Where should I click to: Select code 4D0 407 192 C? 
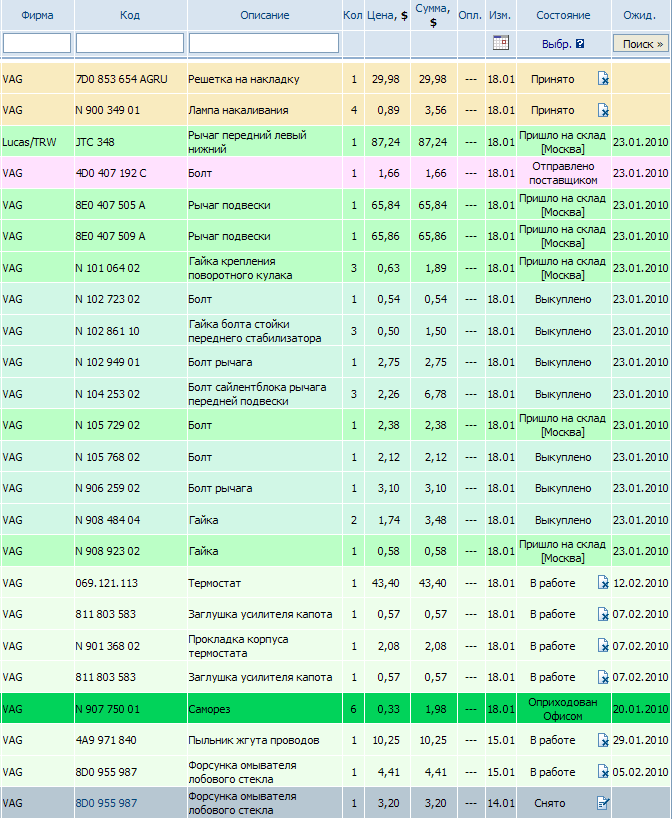[111, 173]
